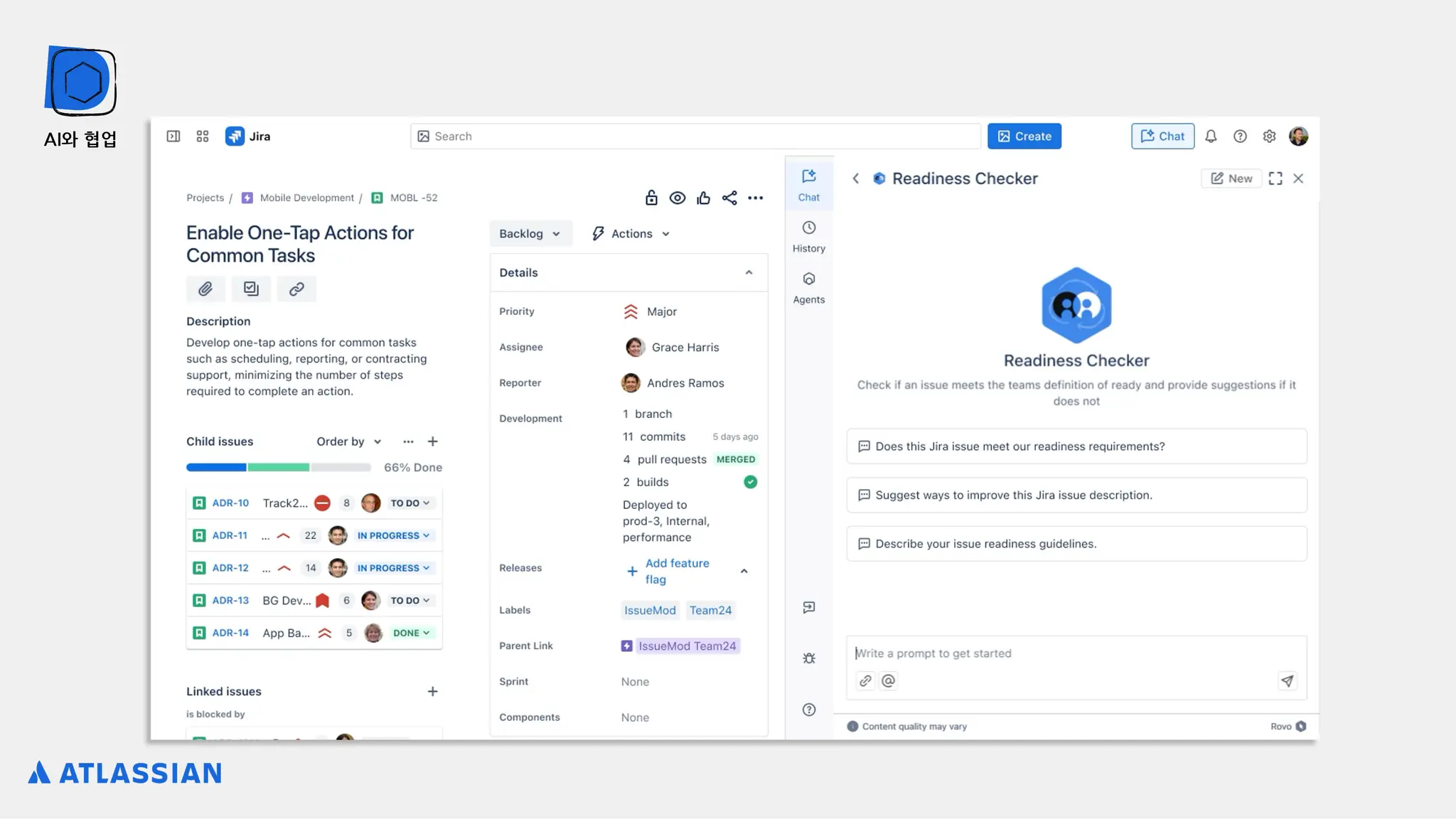This screenshot has width=1456, height=819.
Task: Open the Order by dropdown
Action: [x=348, y=441]
